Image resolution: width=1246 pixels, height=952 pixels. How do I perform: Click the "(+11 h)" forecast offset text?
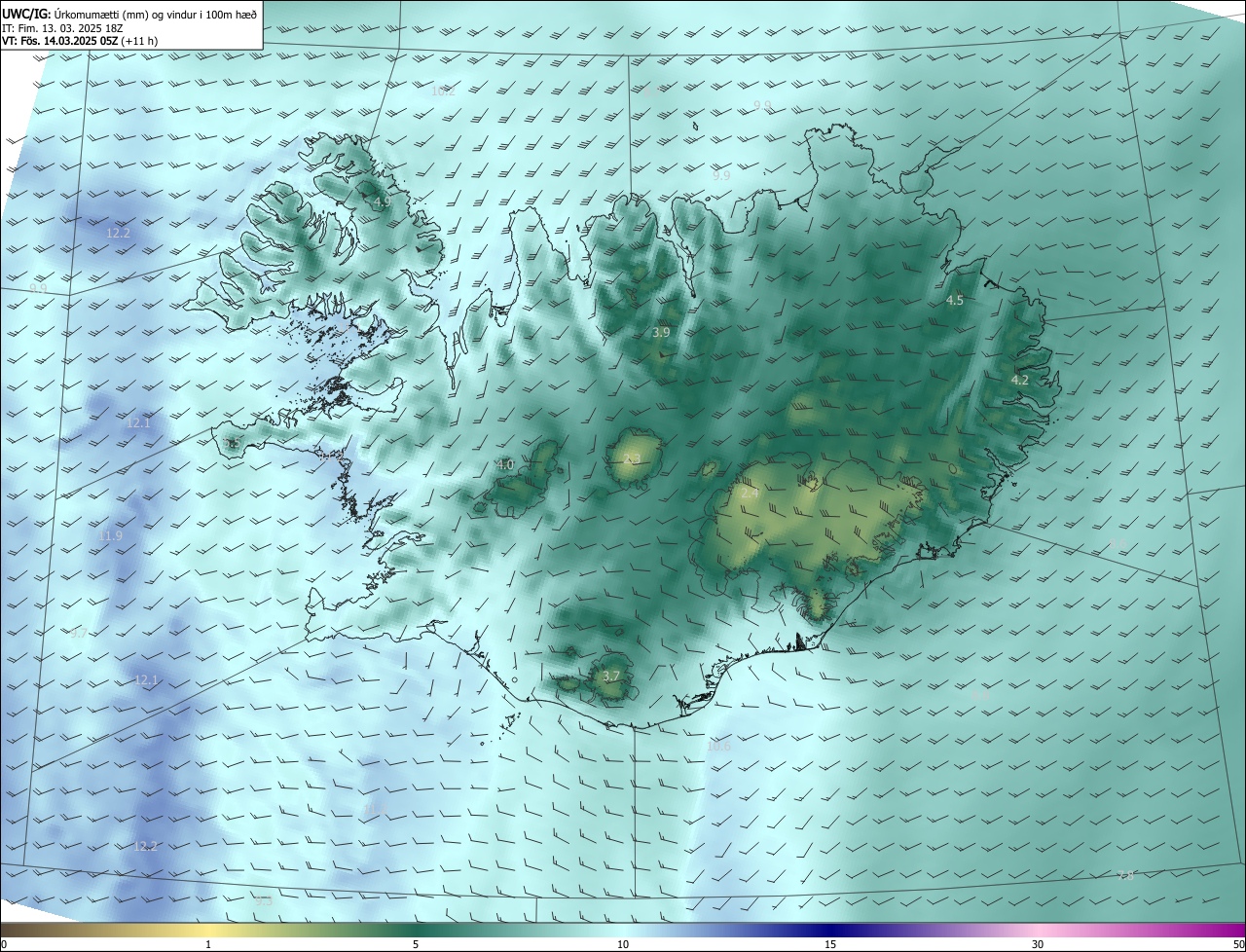139,41
